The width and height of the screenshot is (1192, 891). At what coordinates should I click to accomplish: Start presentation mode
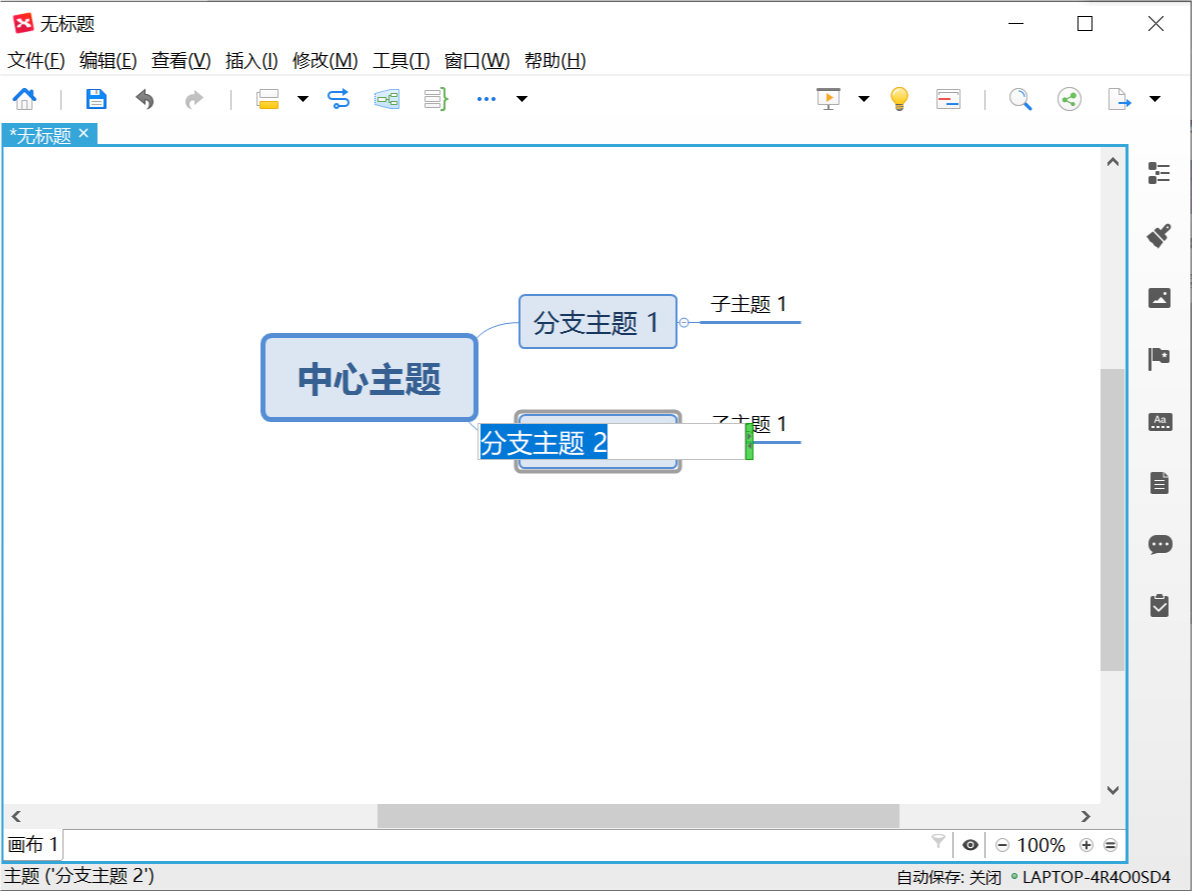828,99
